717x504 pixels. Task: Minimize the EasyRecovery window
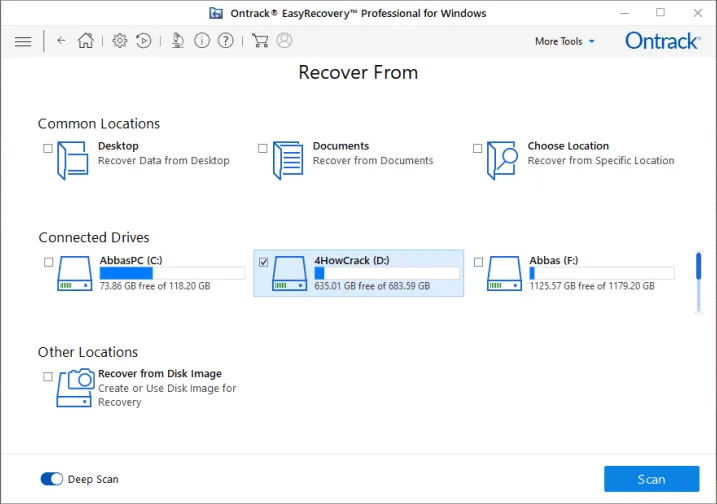click(x=625, y=13)
